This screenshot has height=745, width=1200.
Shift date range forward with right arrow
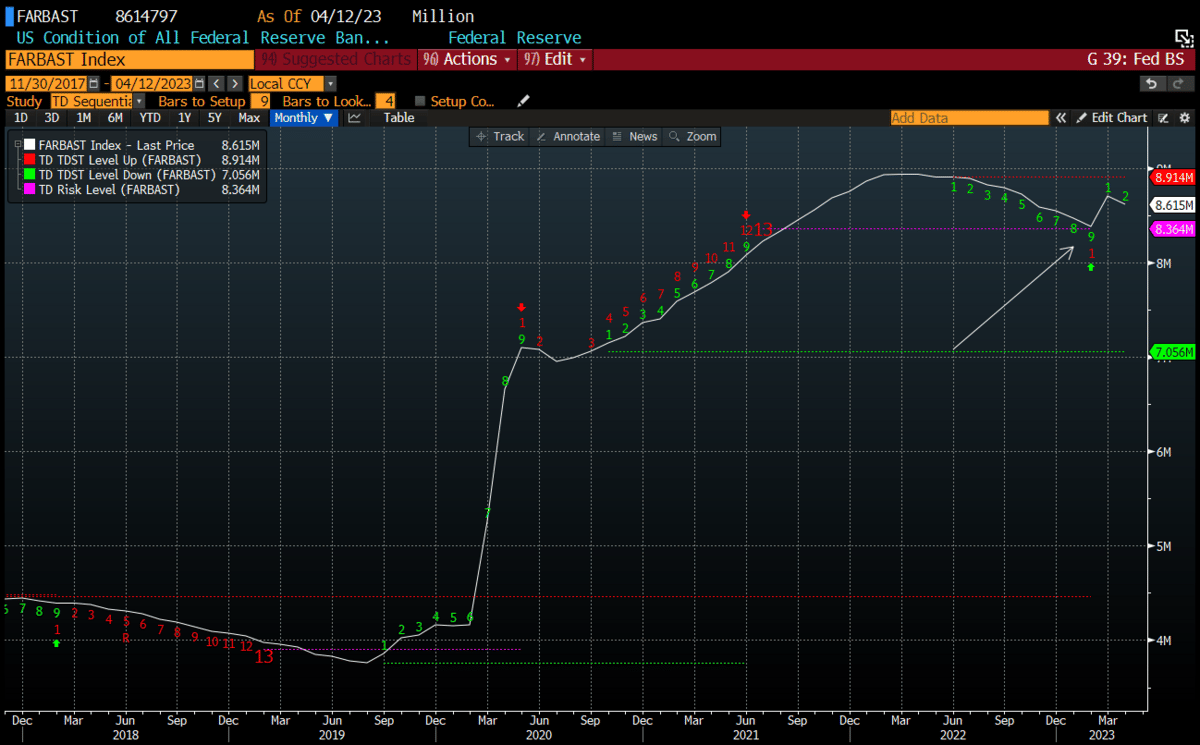click(234, 84)
